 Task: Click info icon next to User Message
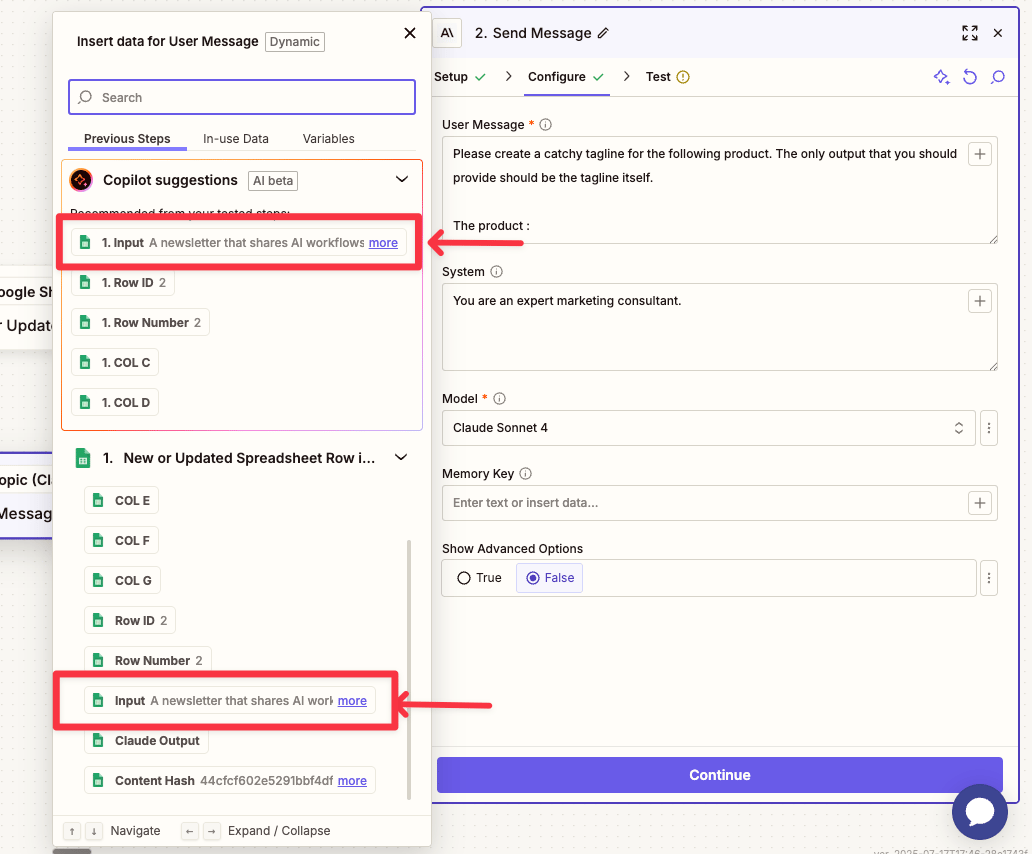tap(546, 124)
